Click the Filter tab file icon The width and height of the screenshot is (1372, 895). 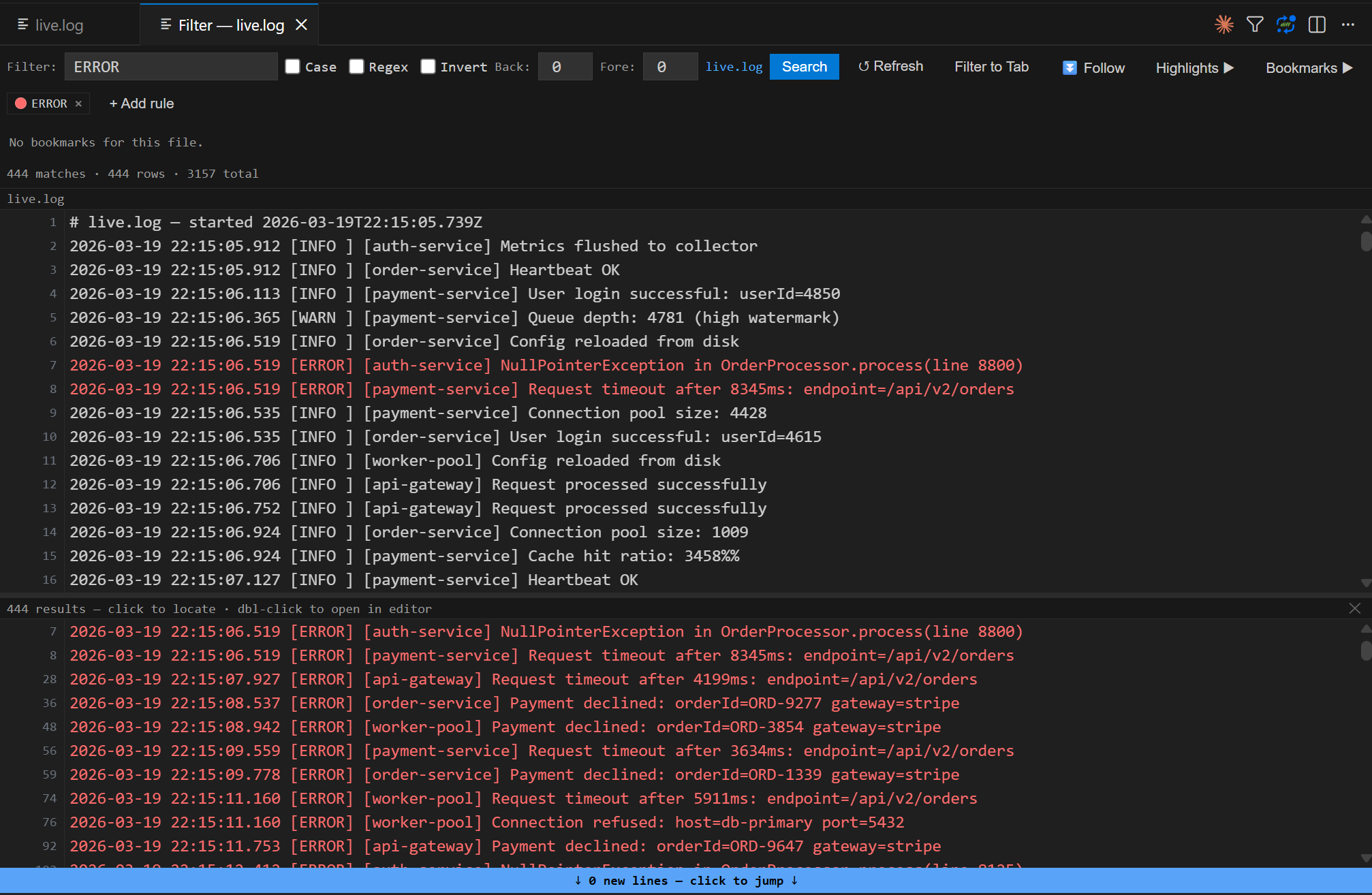coord(166,25)
